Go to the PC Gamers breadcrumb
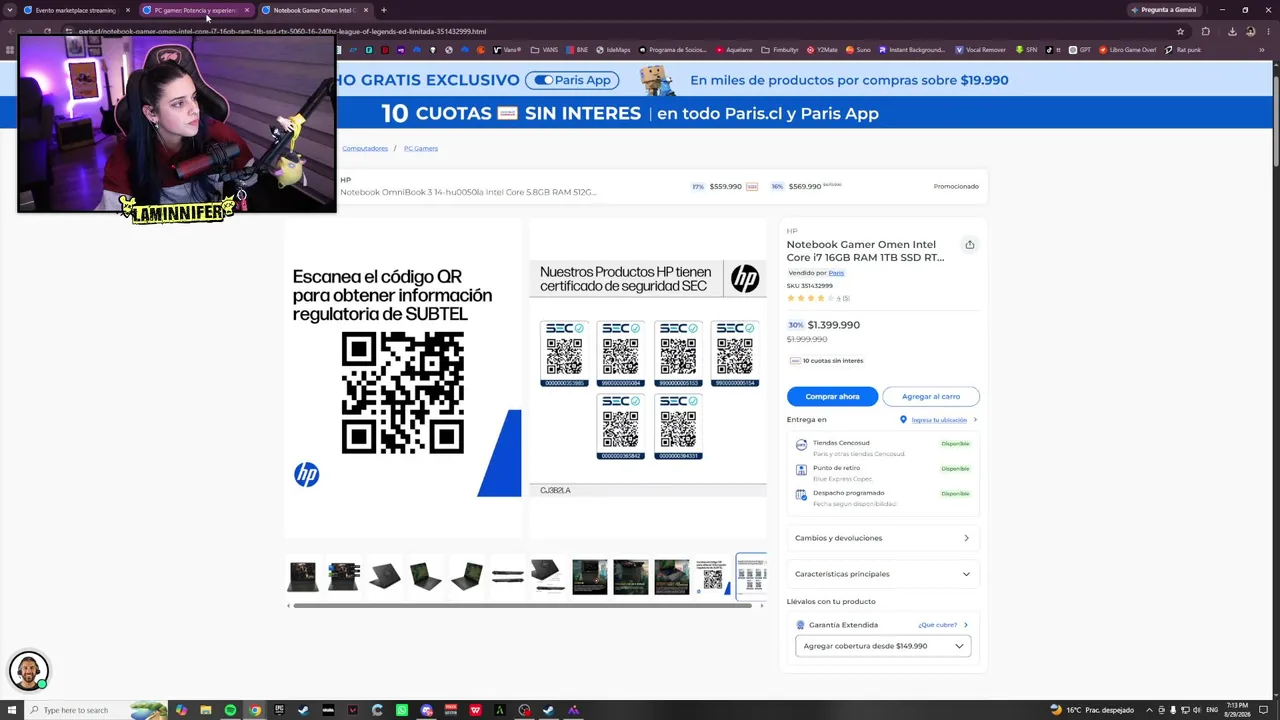This screenshot has width=1280, height=720. (421, 148)
